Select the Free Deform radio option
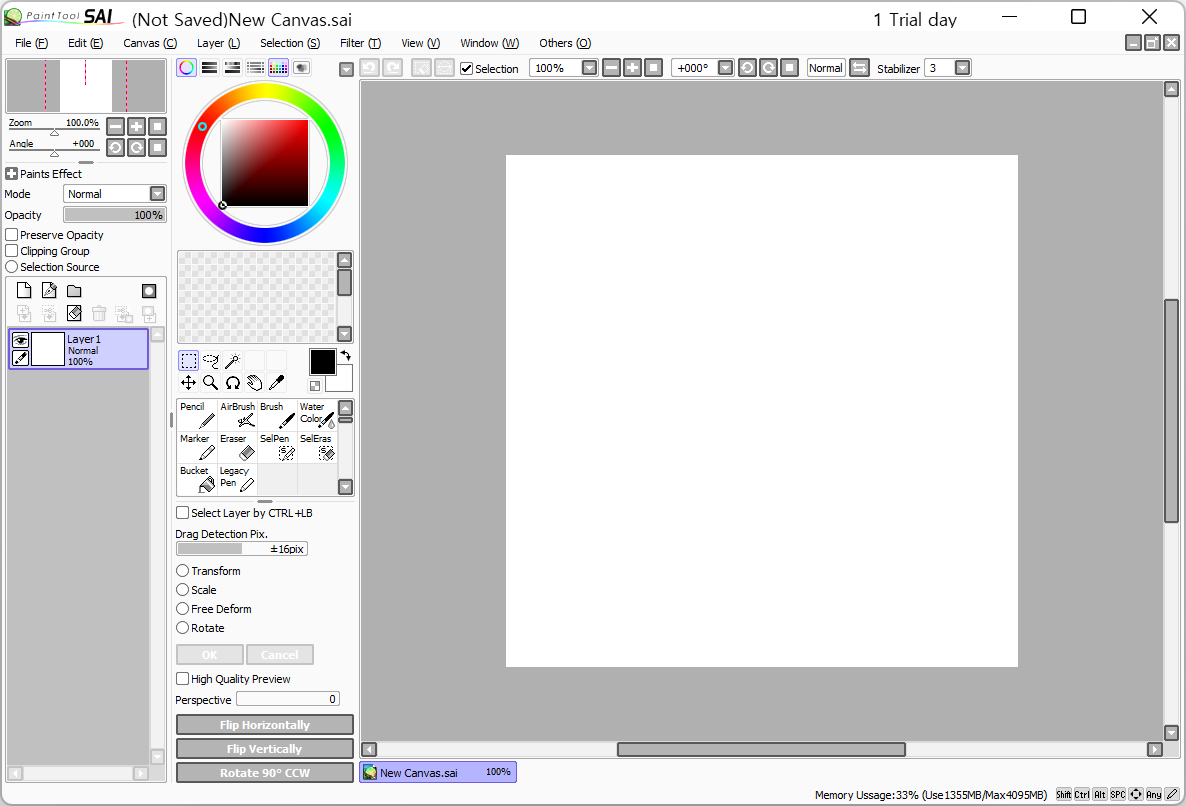The width and height of the screenshot is (1186, 806). (x=182, y=608)
